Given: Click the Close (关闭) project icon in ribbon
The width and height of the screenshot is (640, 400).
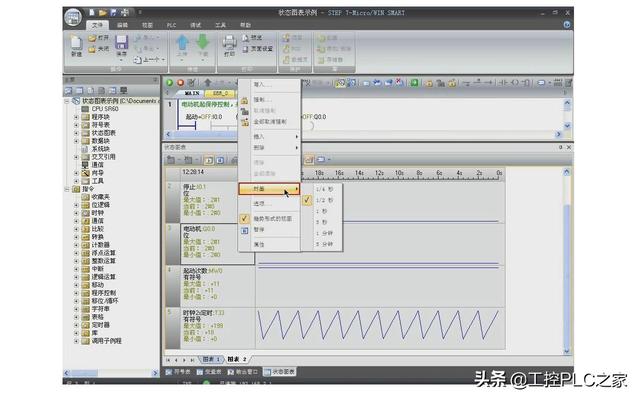Looking at the screenshot, I should (x=93, y=49).
